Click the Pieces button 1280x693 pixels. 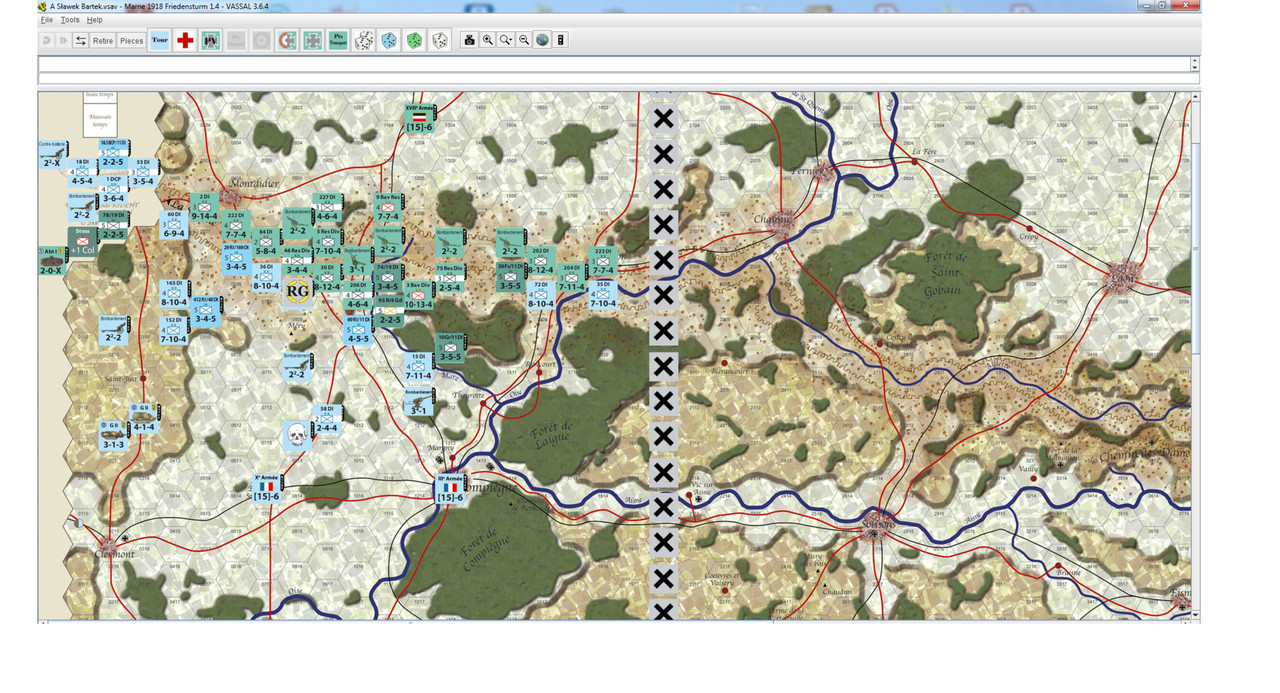click(x=132, y=40)
